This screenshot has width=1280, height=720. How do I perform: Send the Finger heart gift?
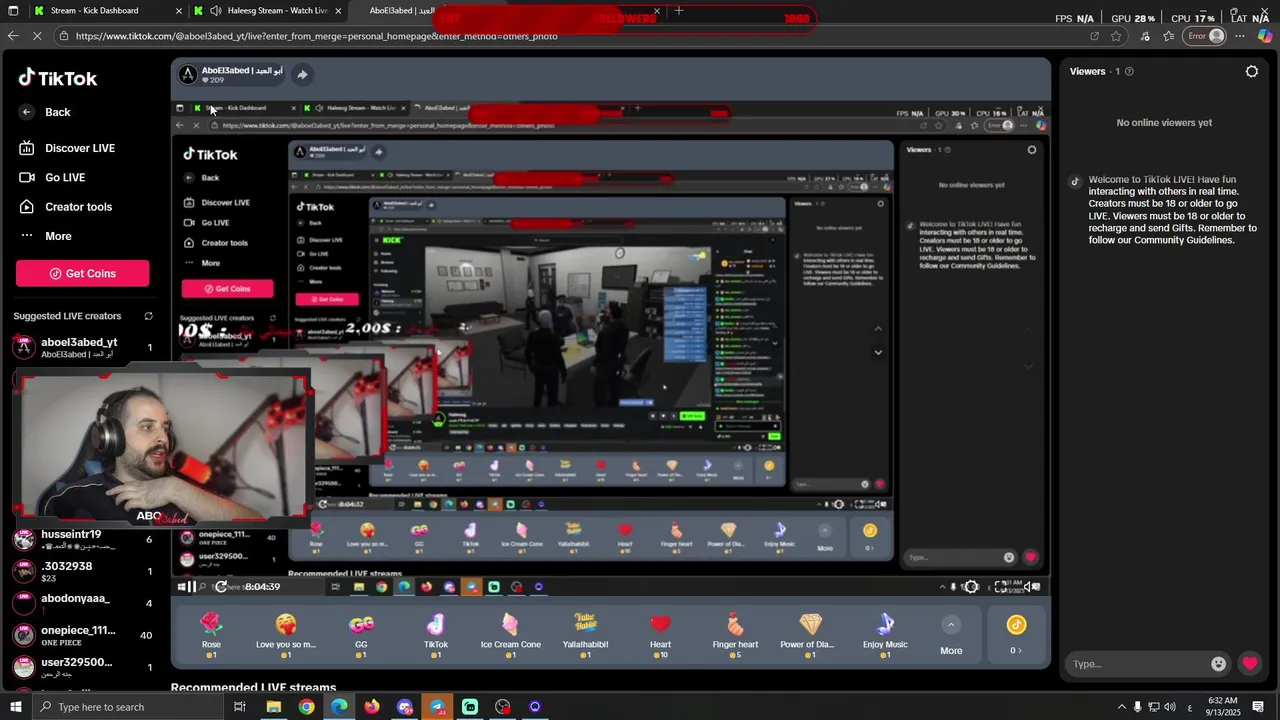click(735, 635)
